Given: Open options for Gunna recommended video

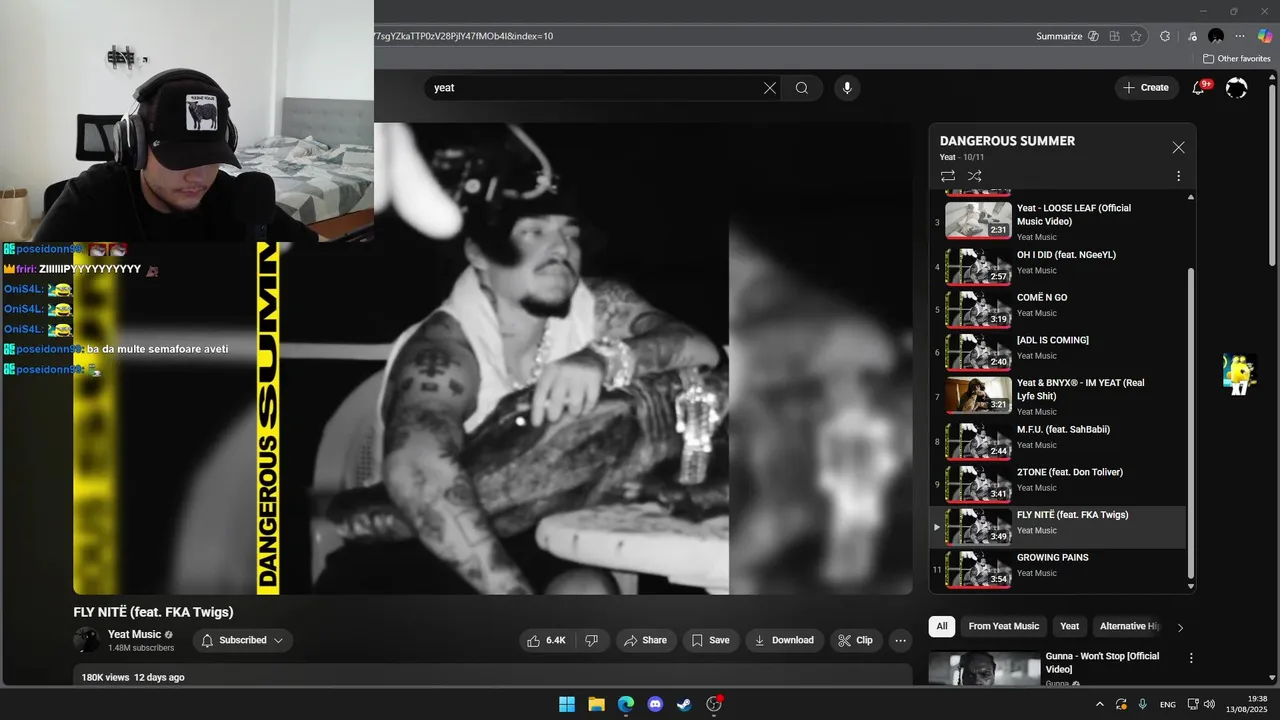Looking at the screenshot, I should pyautogui.click(x=1191, y=658).
